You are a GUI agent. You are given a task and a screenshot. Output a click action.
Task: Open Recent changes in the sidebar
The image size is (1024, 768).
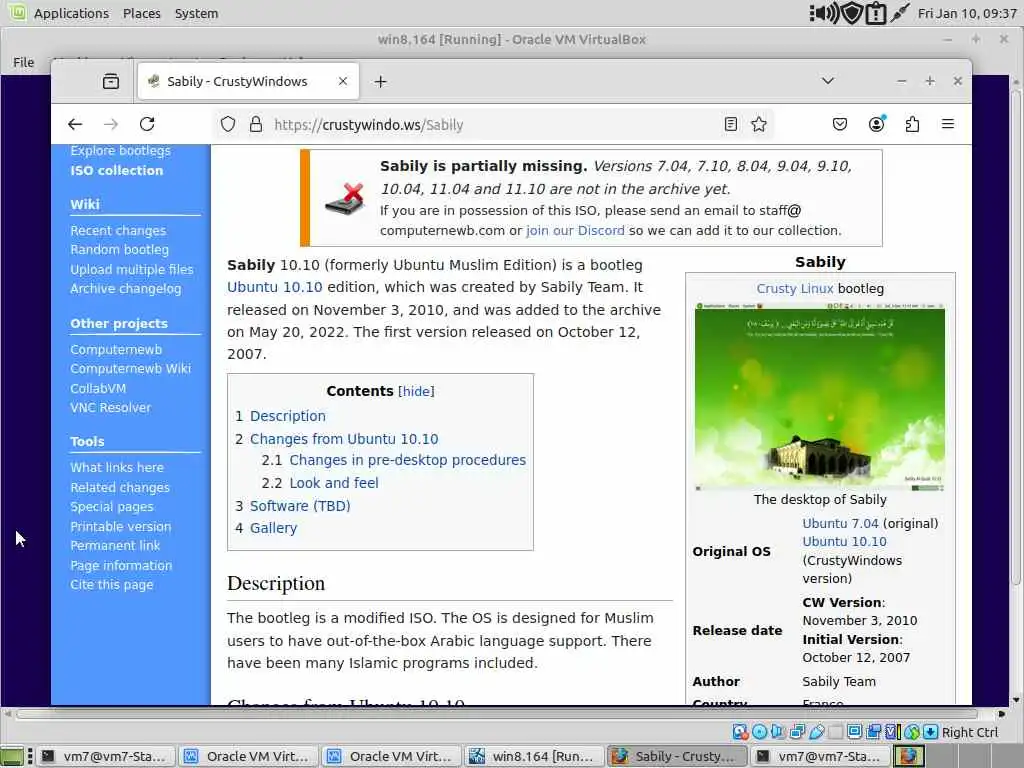[118, 231]
